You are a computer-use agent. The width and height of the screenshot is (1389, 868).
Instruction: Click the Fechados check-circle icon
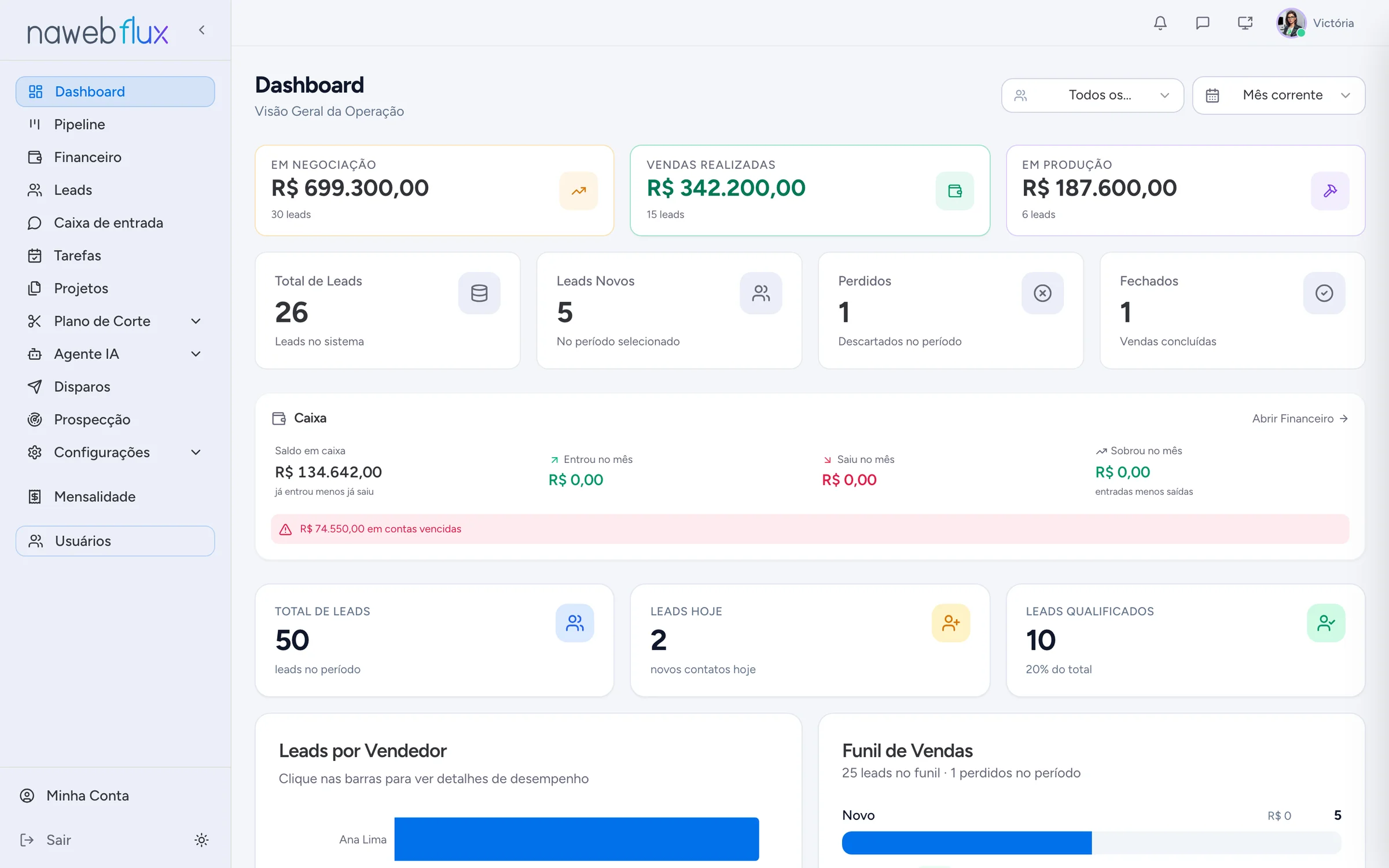[1324, 293]
